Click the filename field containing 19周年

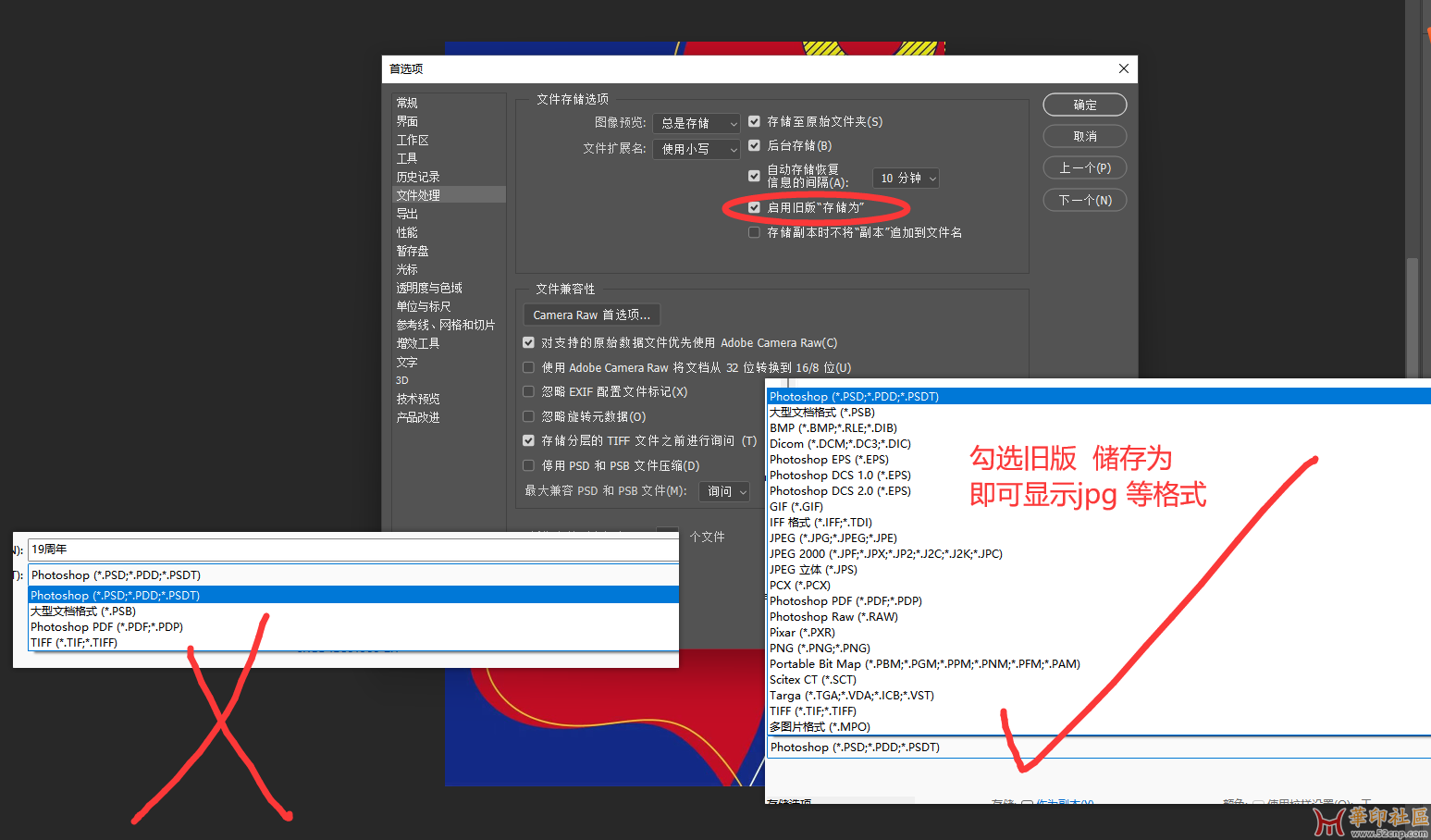tap(352, 549)
